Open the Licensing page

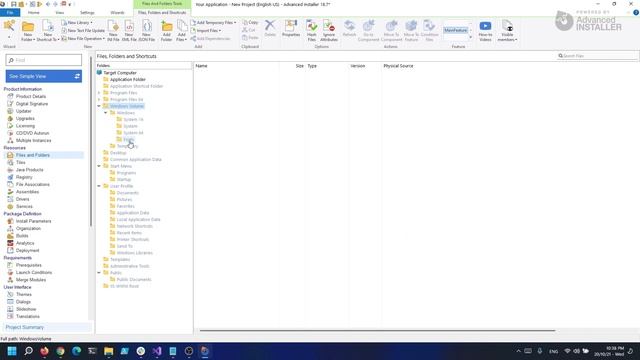(x=25, y=126)
